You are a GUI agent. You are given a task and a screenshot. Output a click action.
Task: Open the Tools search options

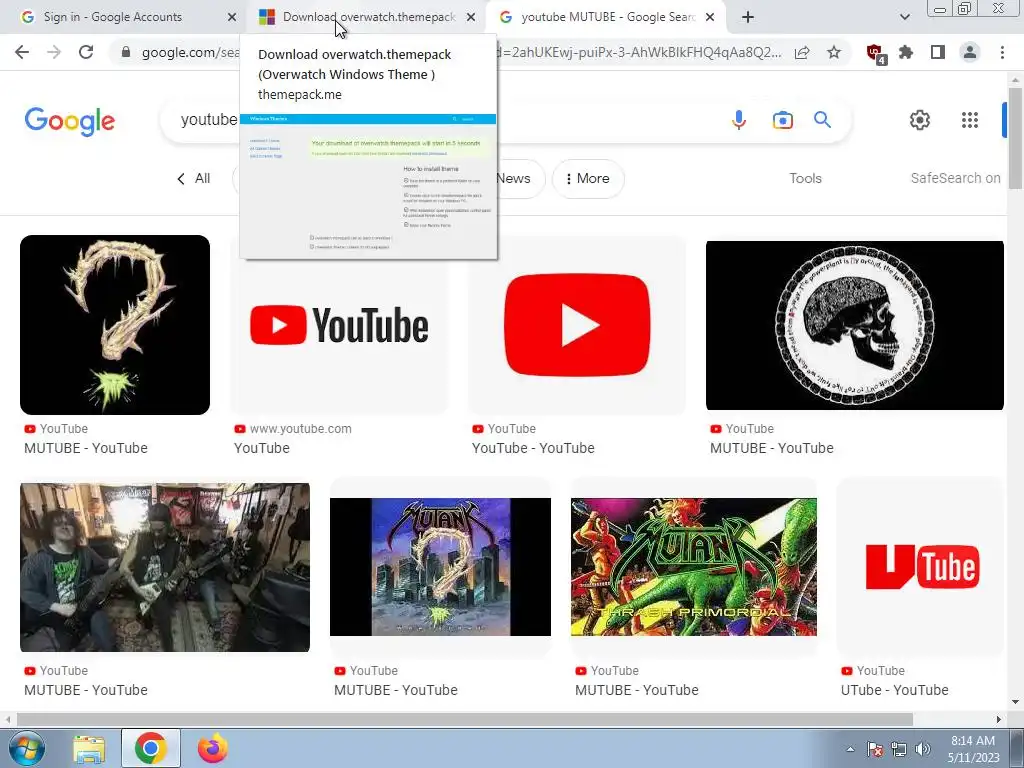pyautogui.click(x=805, y=178)
